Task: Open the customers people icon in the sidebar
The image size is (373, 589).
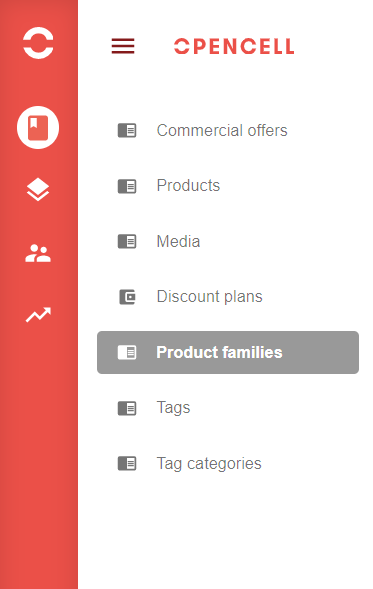Action: click(38, 253)
